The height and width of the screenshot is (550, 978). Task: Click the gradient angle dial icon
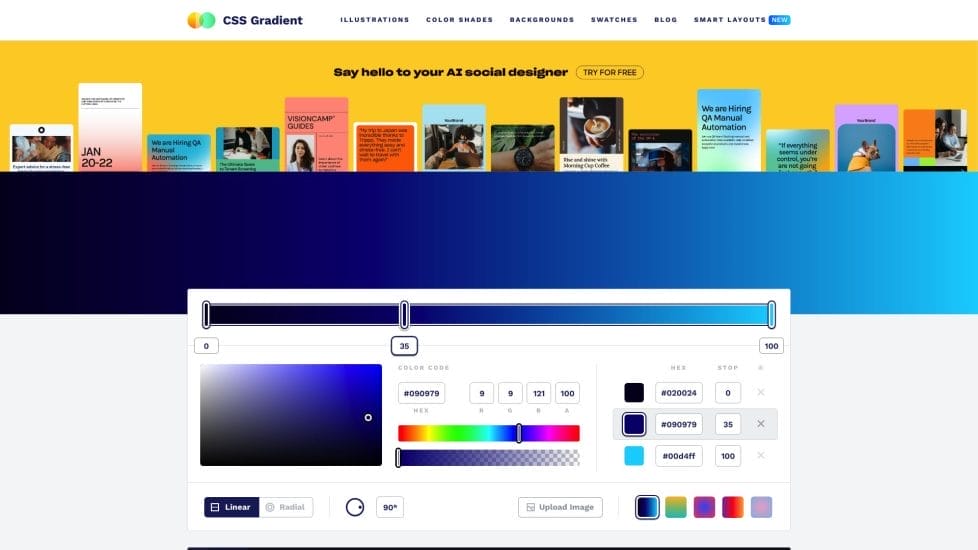pos(355,507)
